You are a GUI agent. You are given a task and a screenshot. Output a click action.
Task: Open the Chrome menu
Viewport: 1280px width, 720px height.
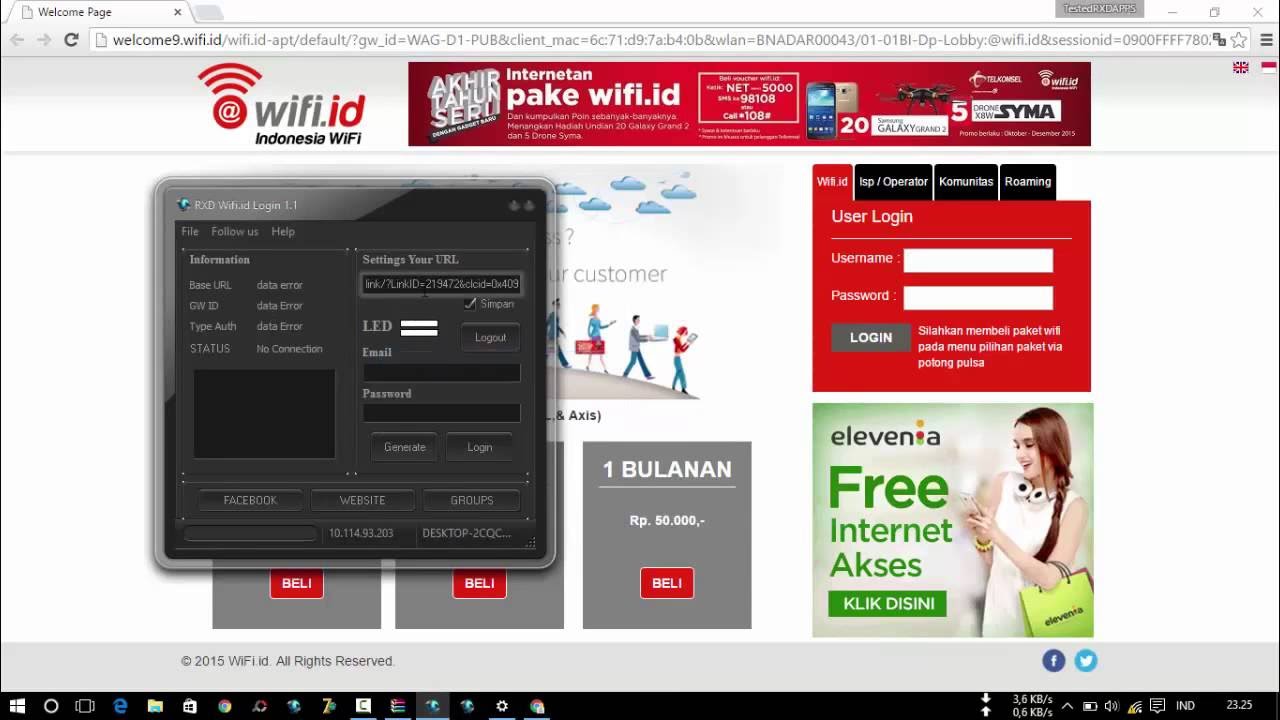tap(1264, 40)
